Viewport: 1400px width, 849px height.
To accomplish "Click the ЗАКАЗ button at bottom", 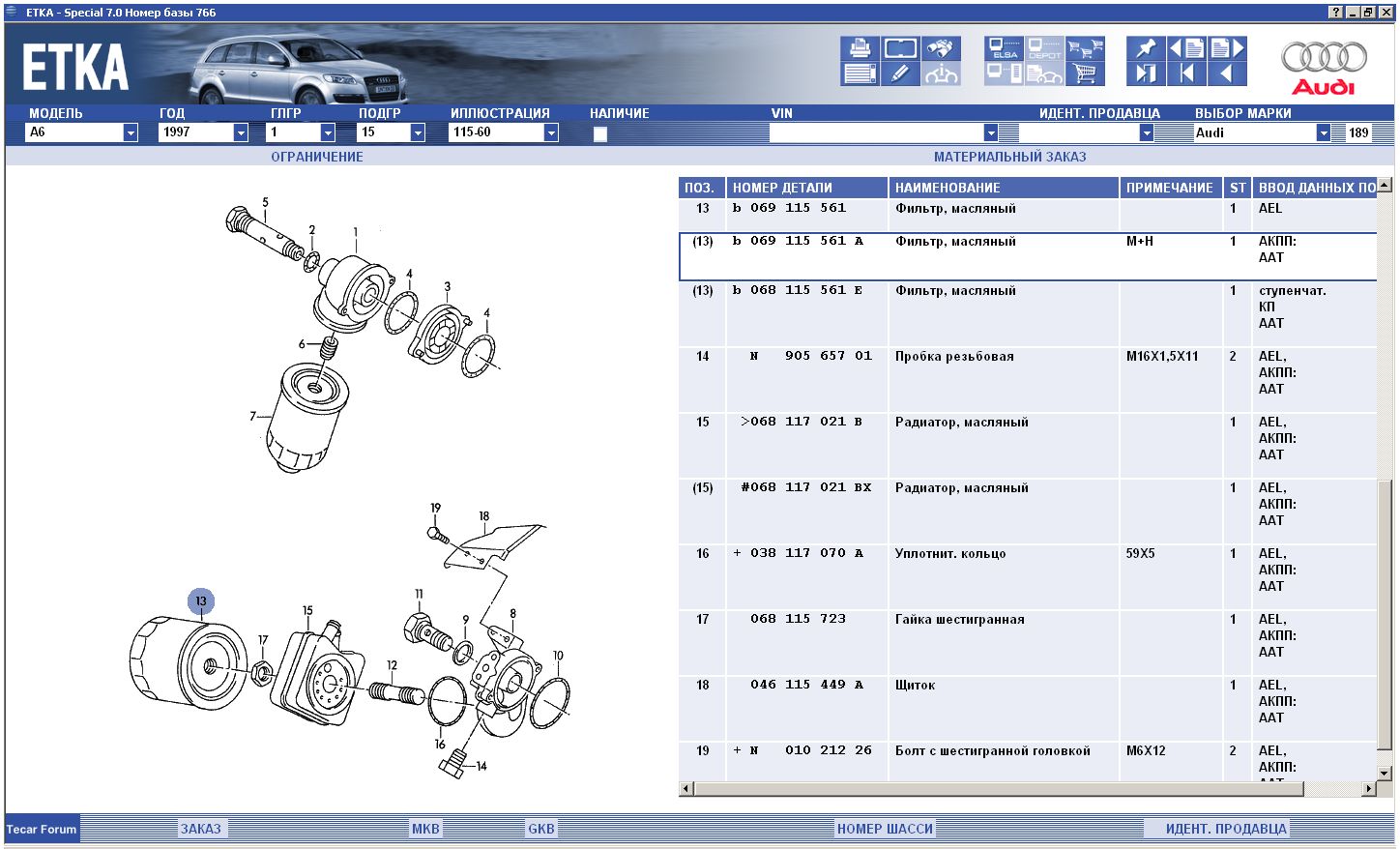I will pyautogui.click(x=201, y=829).
